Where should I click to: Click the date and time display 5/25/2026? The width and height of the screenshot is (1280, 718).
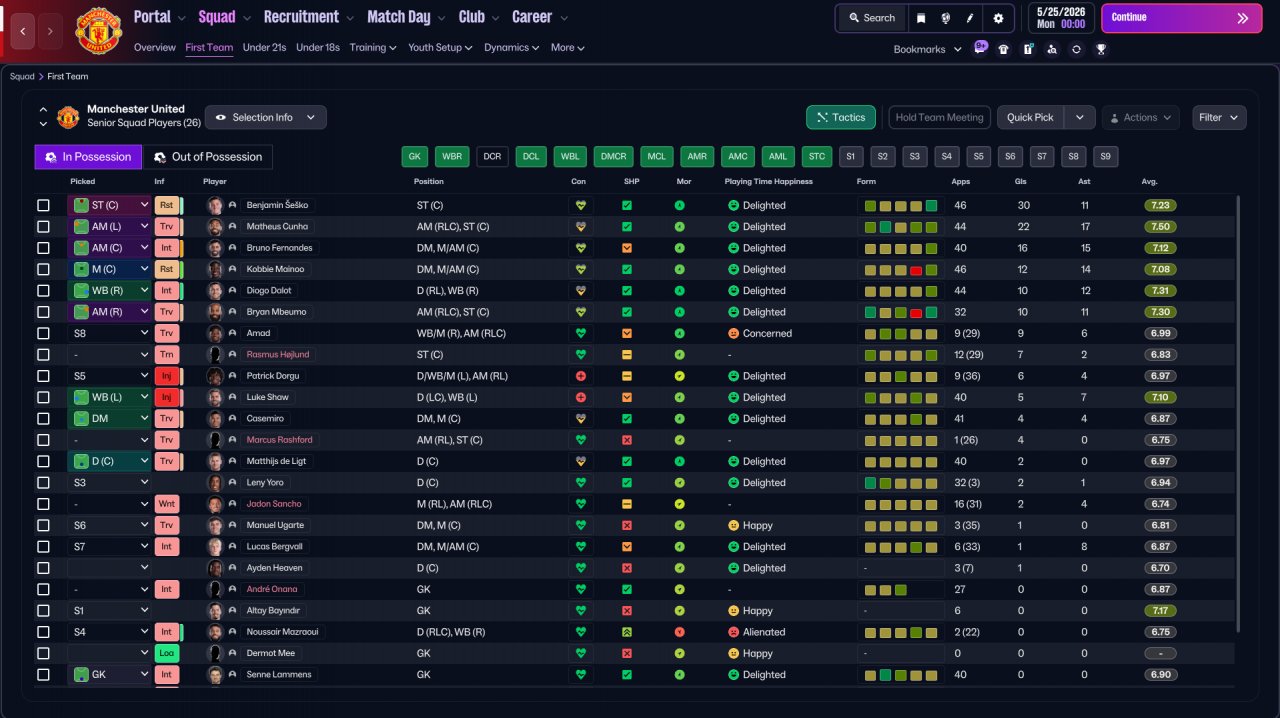tap(1059, 18)
